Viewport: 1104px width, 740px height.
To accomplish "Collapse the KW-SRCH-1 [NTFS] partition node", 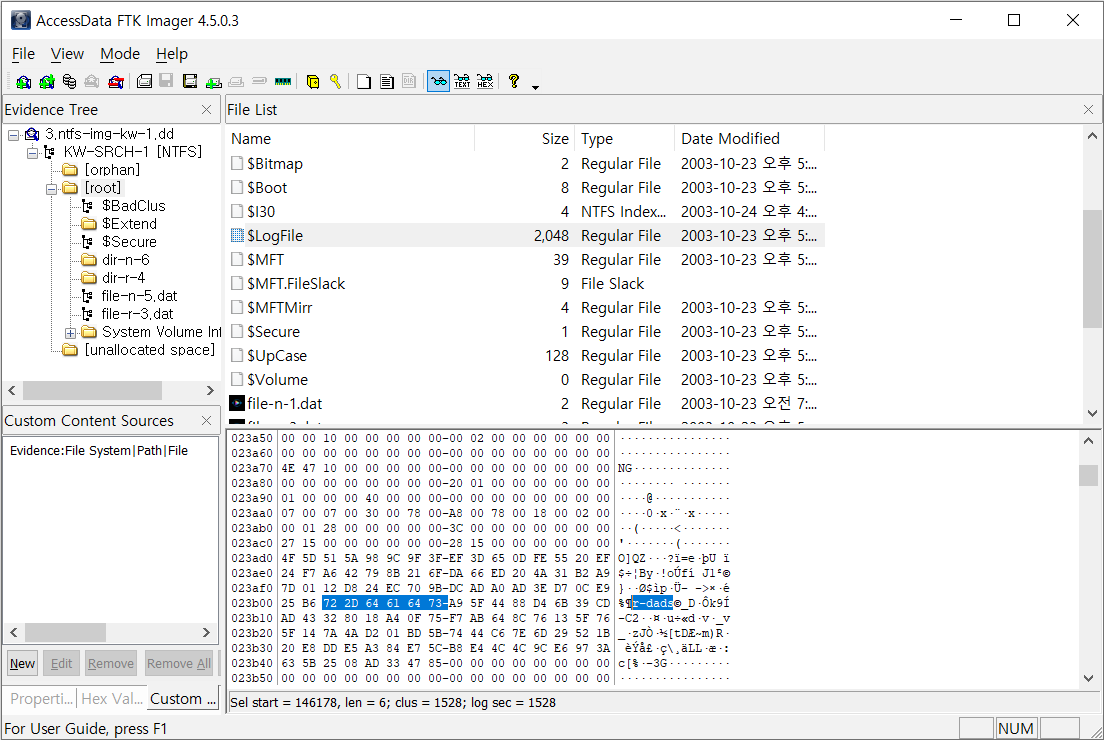I will click(x=32, y=152).
